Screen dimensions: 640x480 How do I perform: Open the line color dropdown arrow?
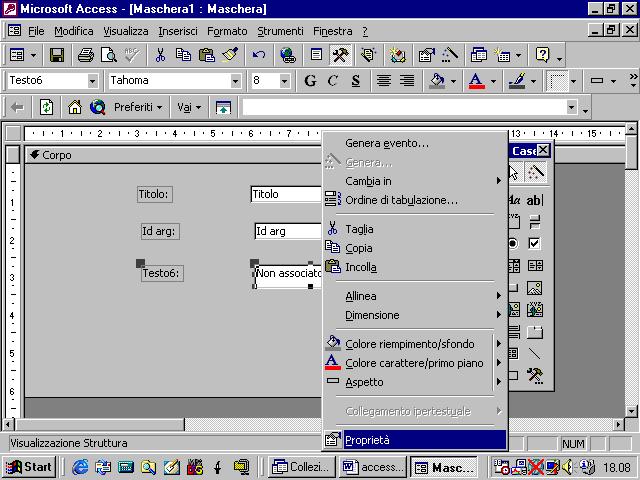(x=533, y=81)
